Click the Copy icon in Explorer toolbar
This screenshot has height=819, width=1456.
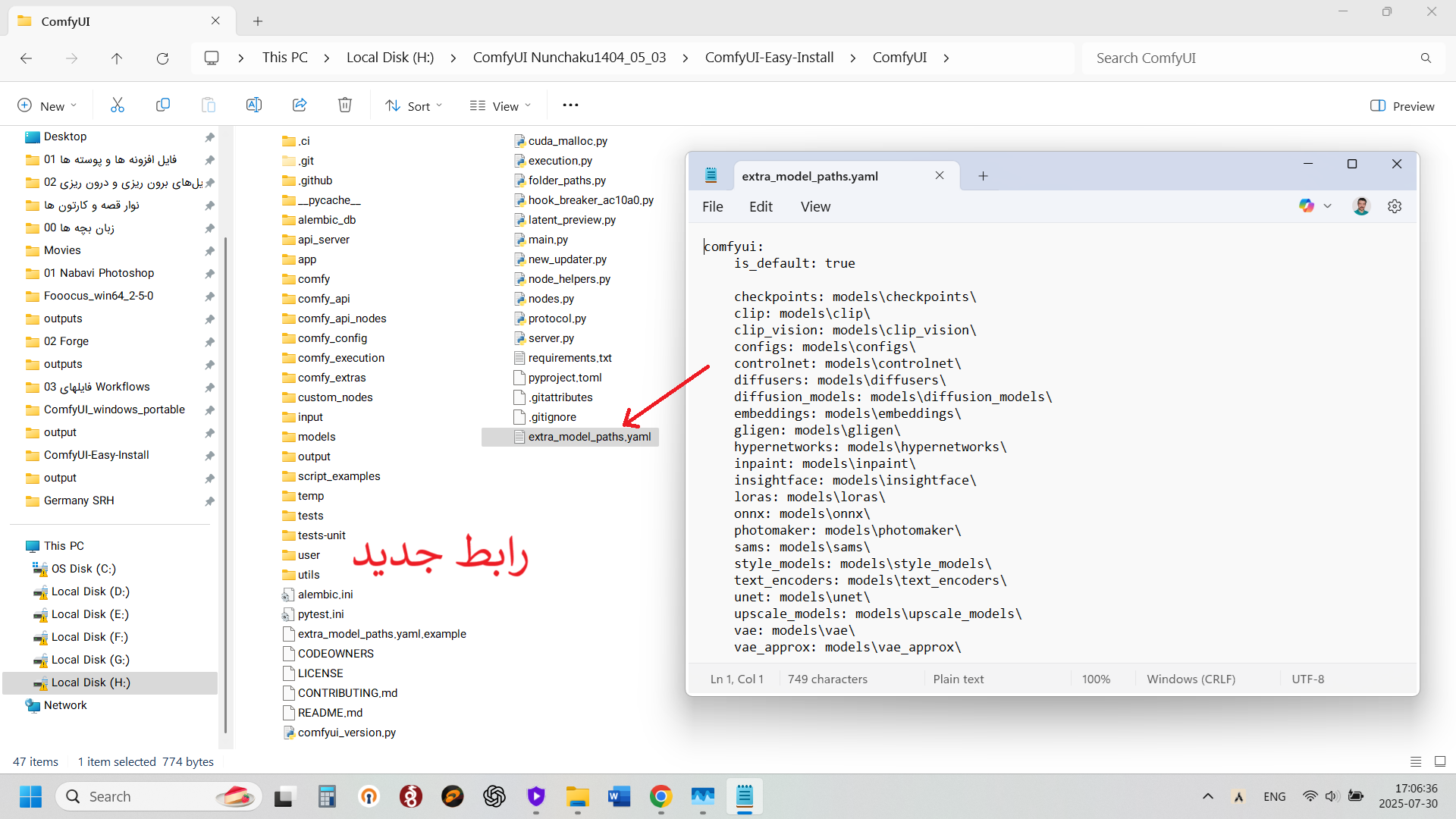coord(162,105)
